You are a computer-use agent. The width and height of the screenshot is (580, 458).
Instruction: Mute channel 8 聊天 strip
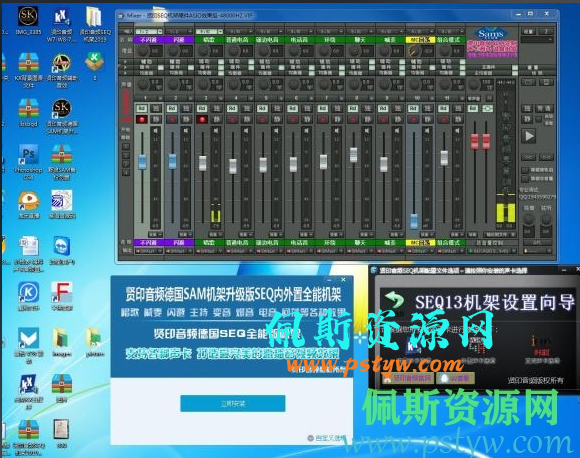point(367,119)
